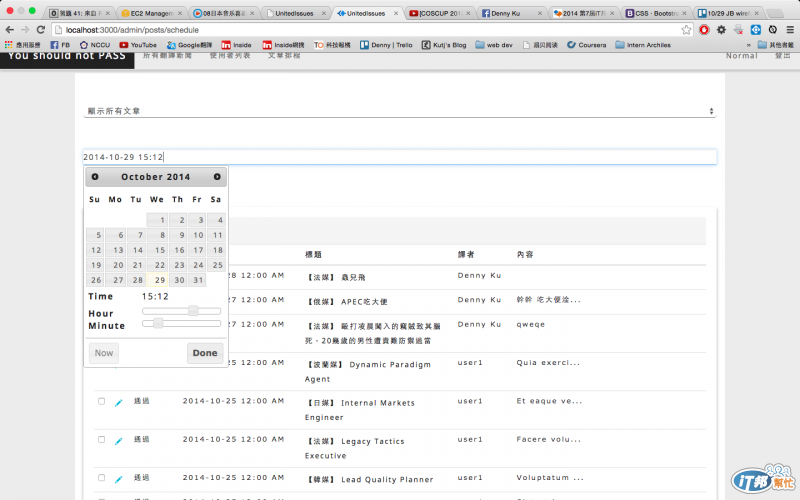Click the 其他書籤 bookmarks folder
This screenshot has width=800, height=500.
pyautogui.click(x=774, y=45)
